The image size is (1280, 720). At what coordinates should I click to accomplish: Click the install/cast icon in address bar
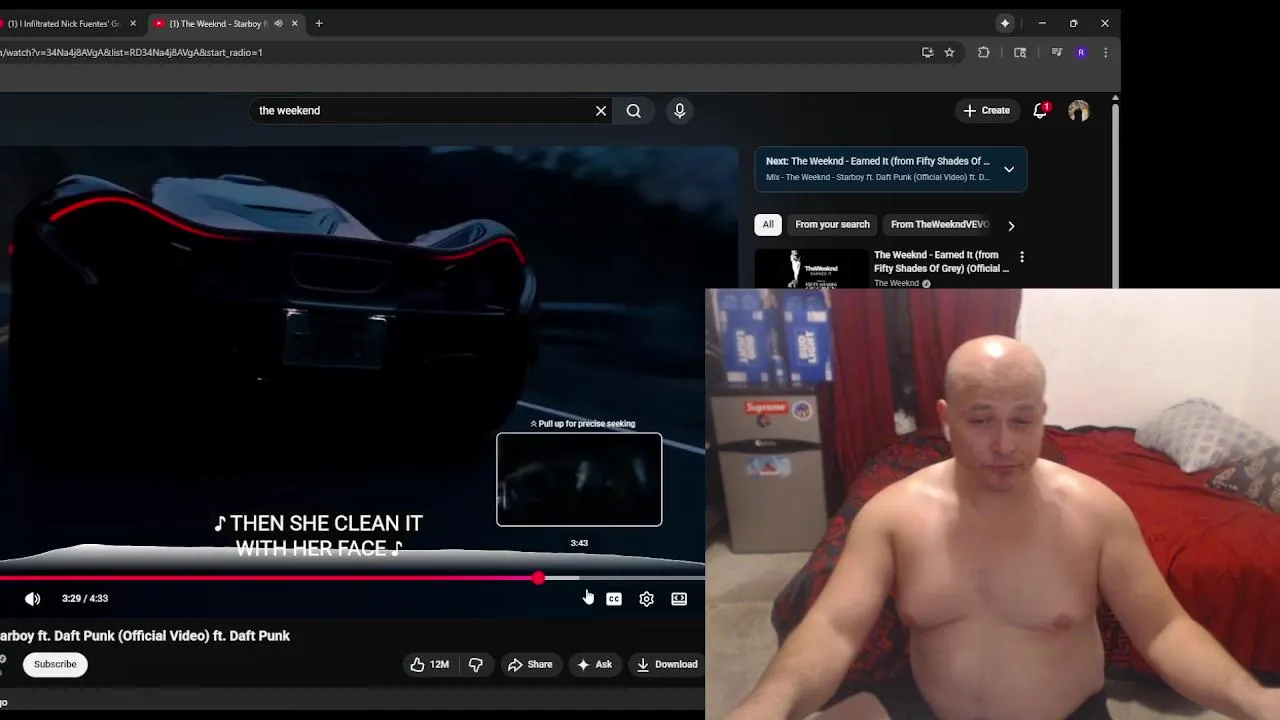point(928,53)
